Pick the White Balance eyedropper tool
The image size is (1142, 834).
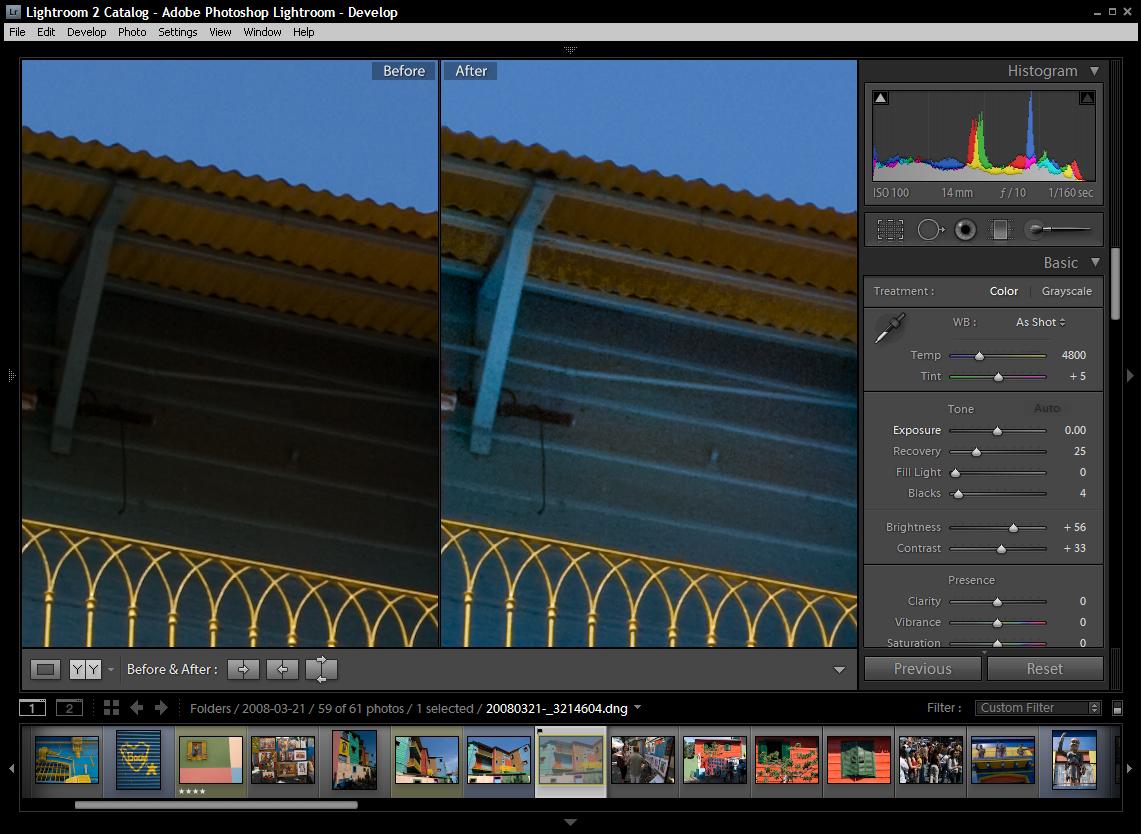point(889,328)
